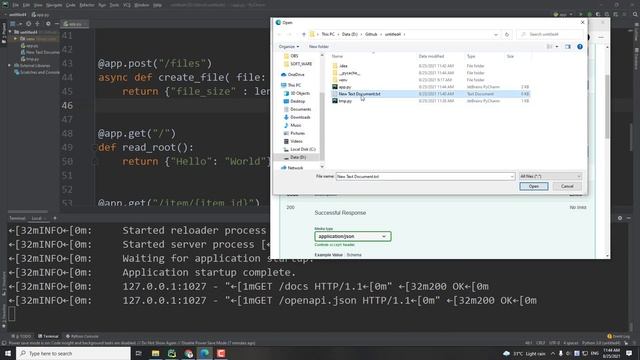Click Github segment in address breadcrumb

[371, 34]
